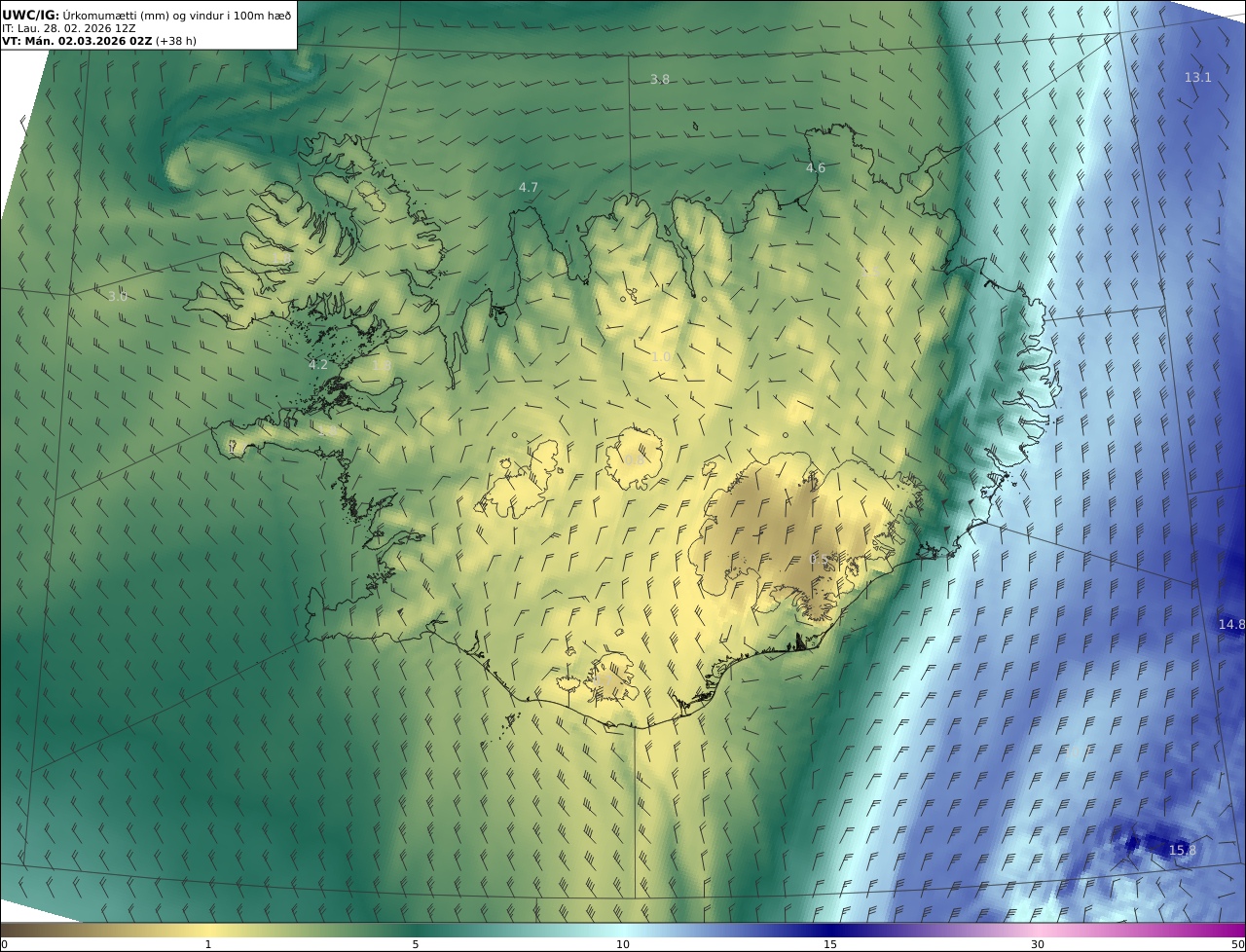Click the 1.5 value label
The width and height of the screenshot is (1246, 952).
click(872, 274)
